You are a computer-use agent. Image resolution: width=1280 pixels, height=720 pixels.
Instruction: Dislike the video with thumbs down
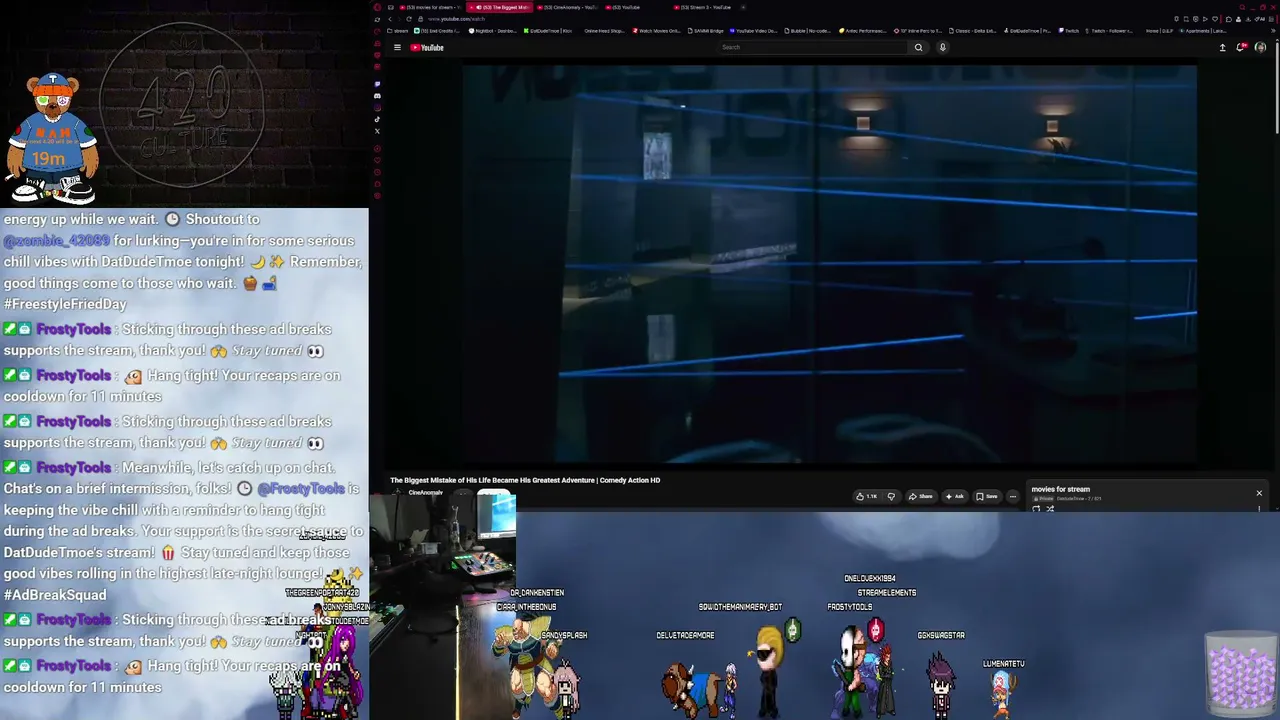(891, 496)
